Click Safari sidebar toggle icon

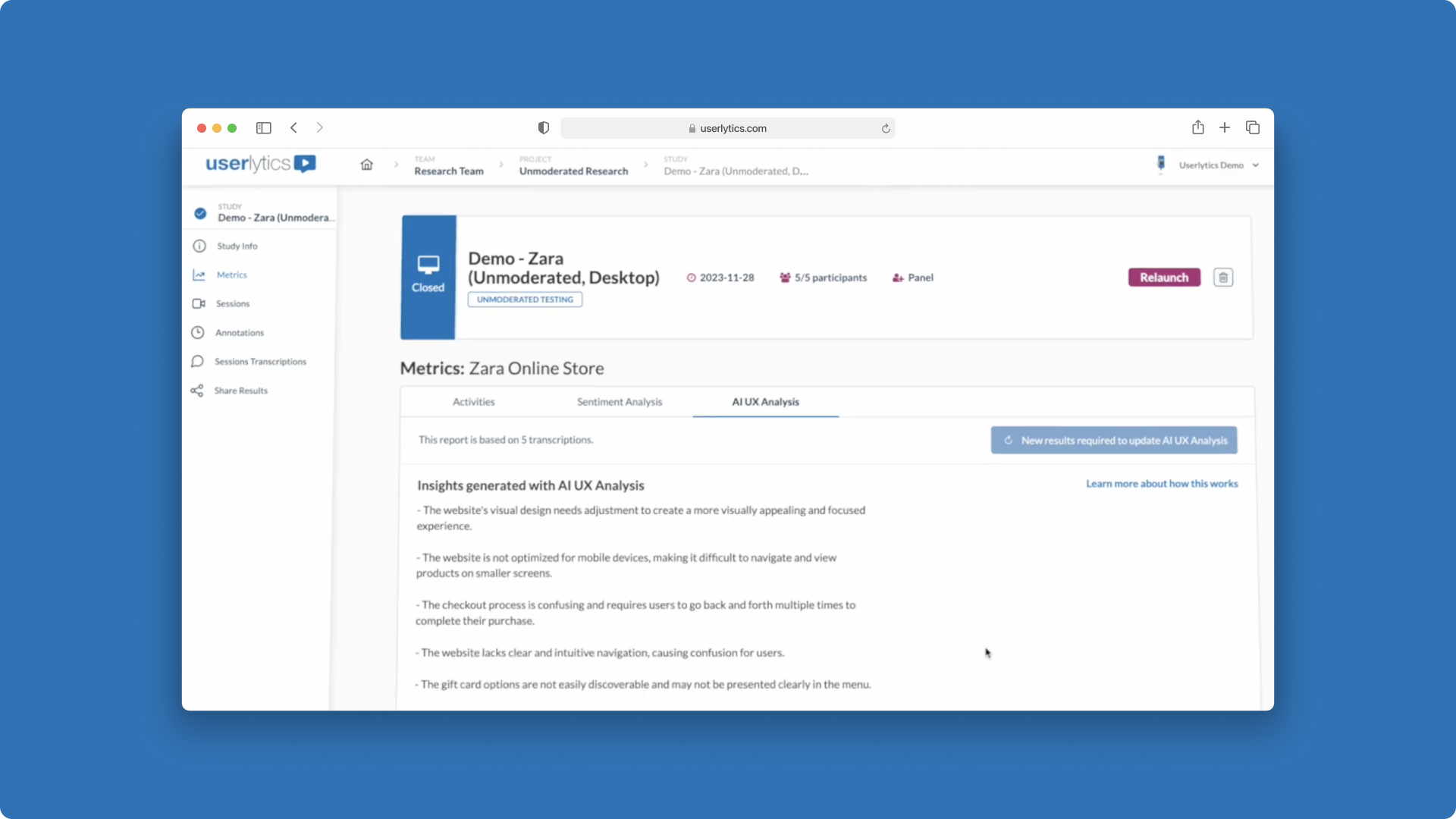coord(263,128)
